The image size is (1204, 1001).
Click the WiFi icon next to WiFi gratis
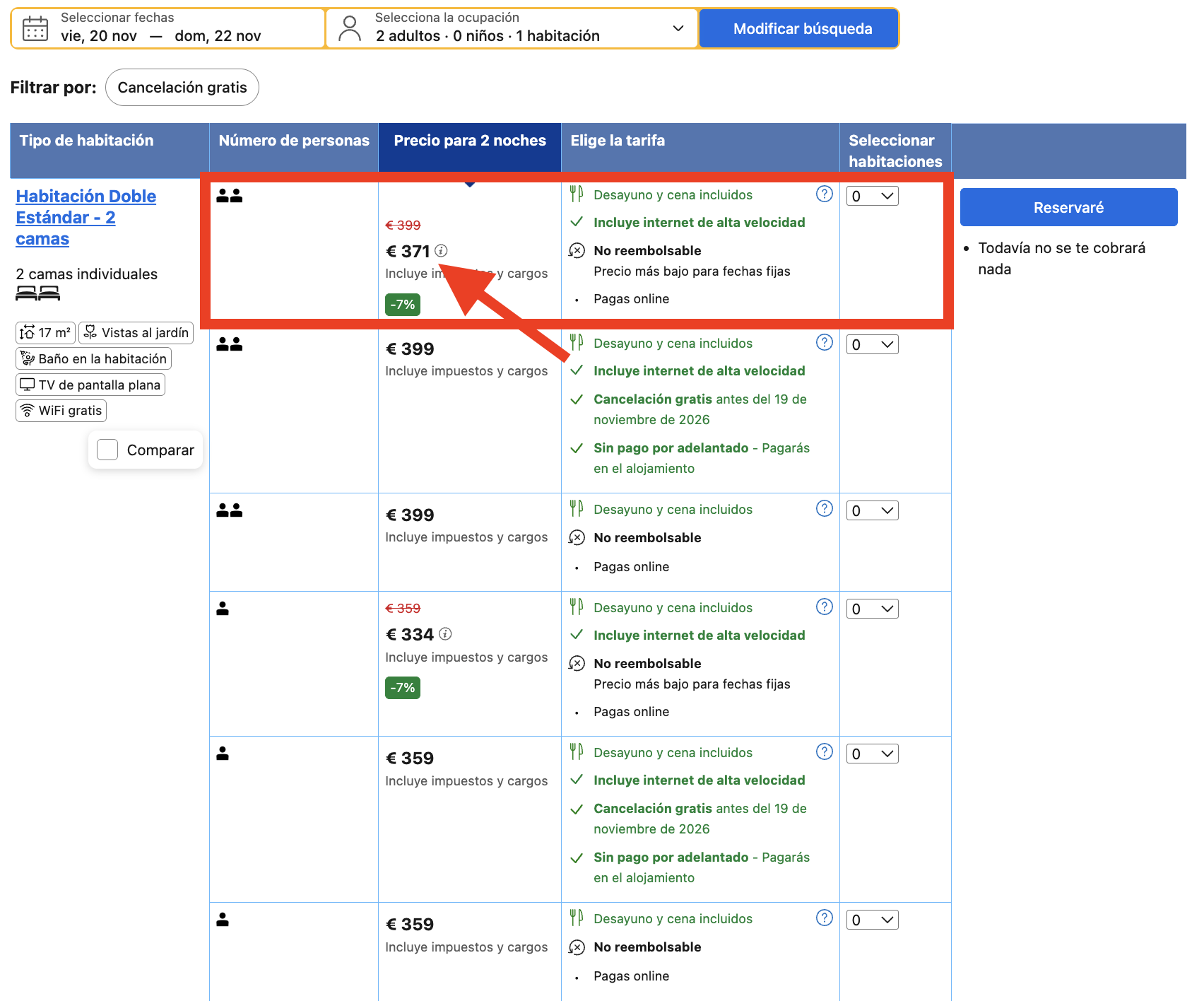pos(28,410)
